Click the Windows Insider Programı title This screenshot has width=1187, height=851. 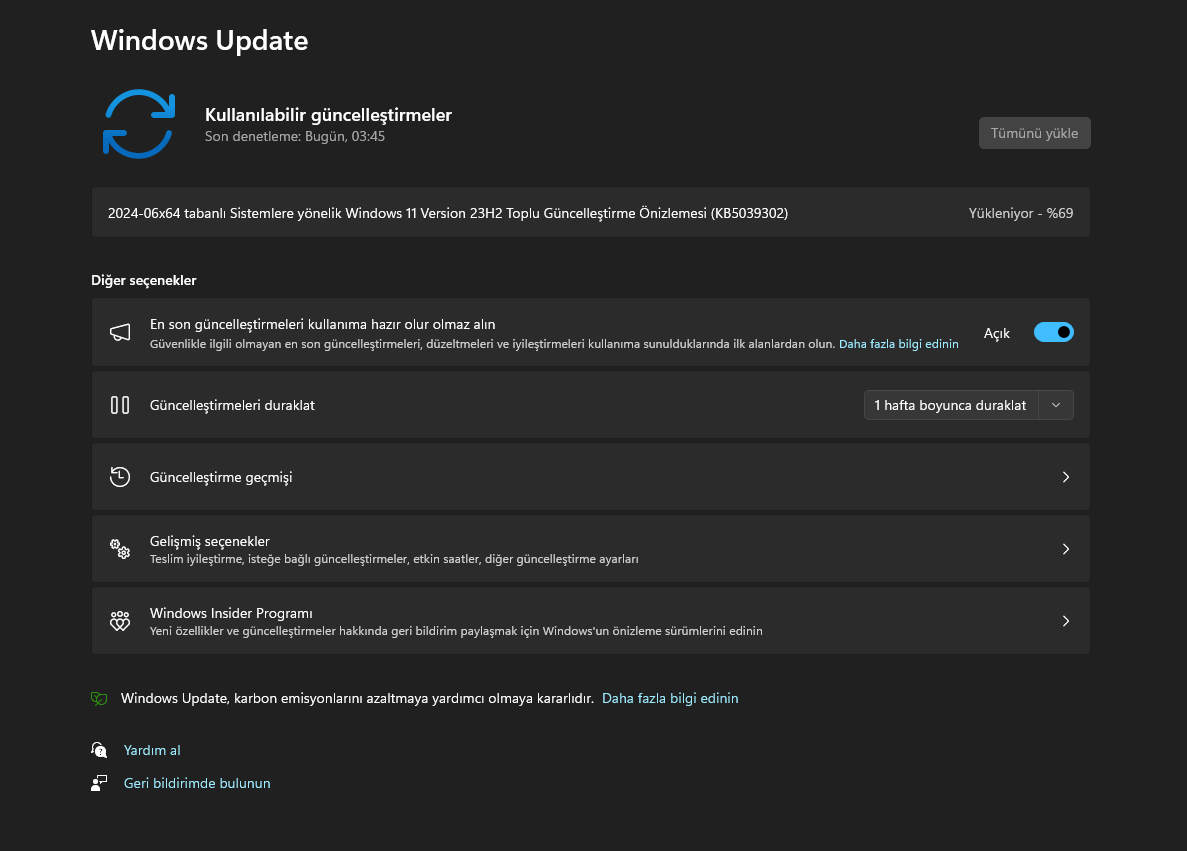click(x=231, y=613)
